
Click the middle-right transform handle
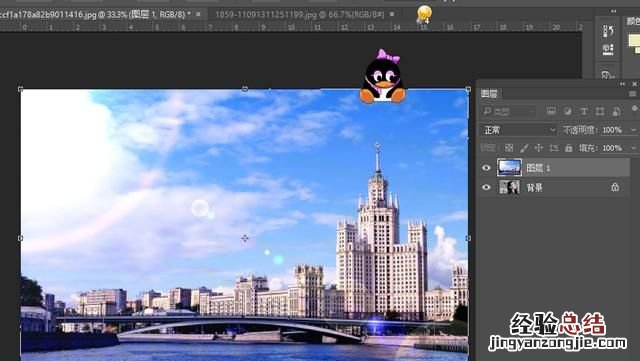(468, 238)
